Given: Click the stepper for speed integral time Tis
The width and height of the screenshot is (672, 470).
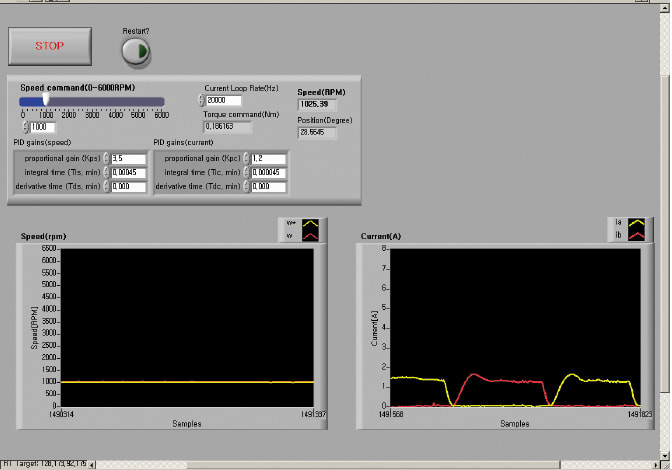Looking at the screenshot, I should 106,173.
